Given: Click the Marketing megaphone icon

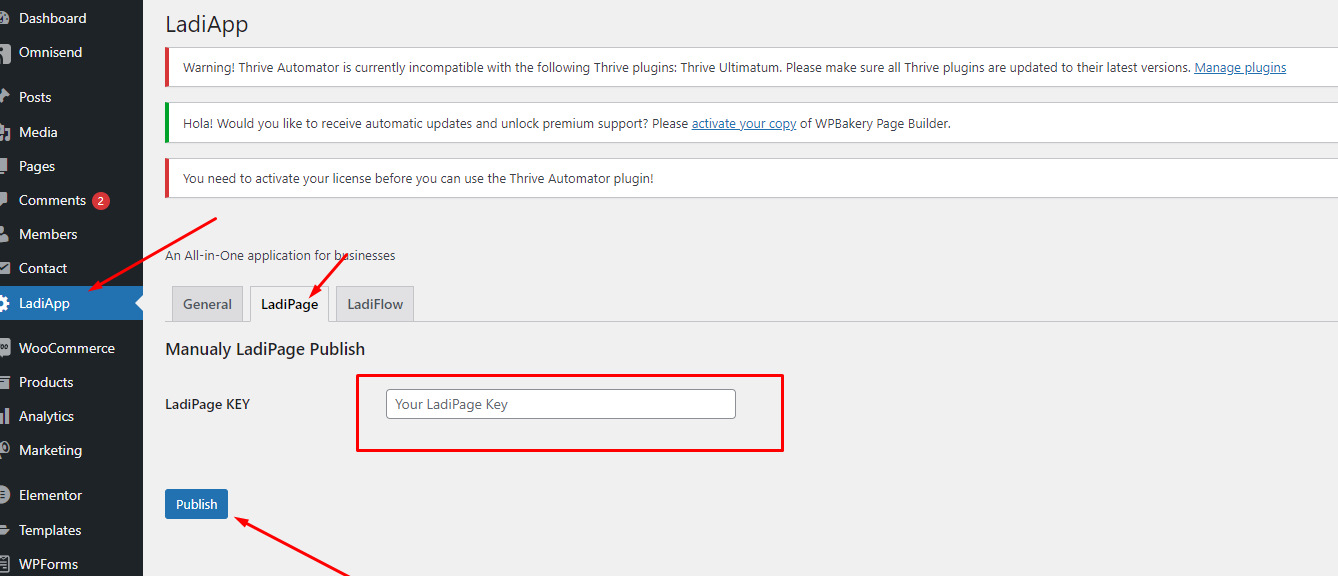Looking at the screenshot, I should pyautogui.click(x=4, y=450).
